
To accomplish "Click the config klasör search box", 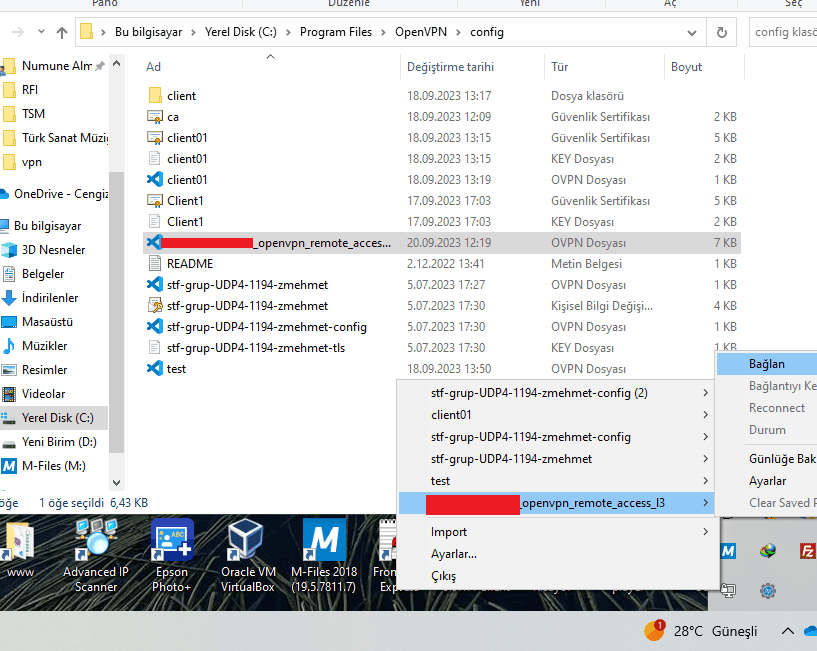I will tap(783, 32).
